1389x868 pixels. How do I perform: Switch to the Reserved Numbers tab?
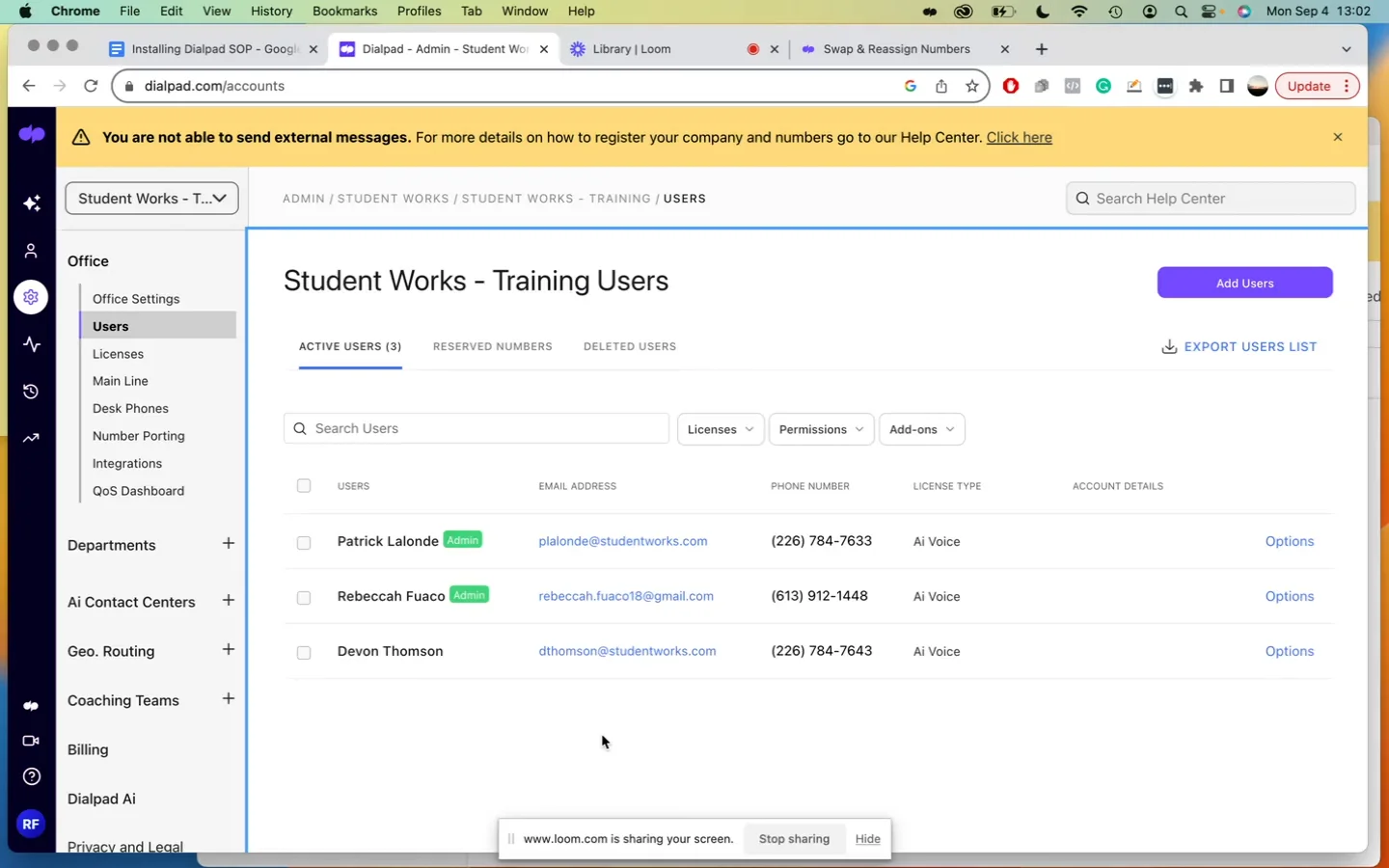click(493, 347)
